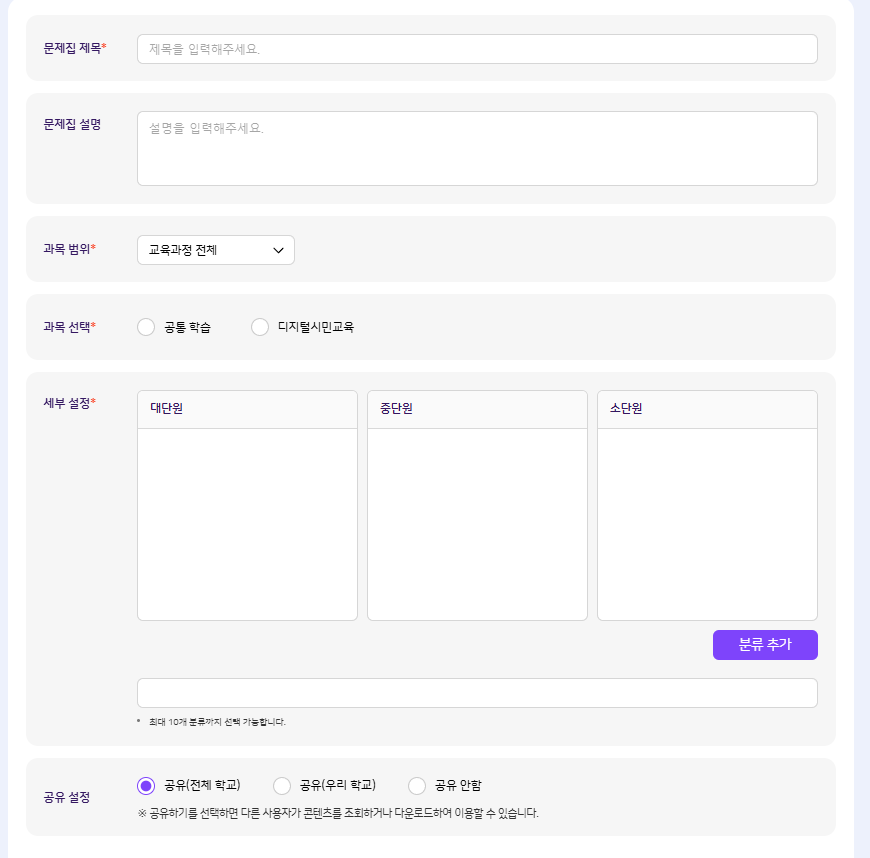Click the 대단원 column header
This screenshot has width=870, height=858.
[x=247, y=409]
